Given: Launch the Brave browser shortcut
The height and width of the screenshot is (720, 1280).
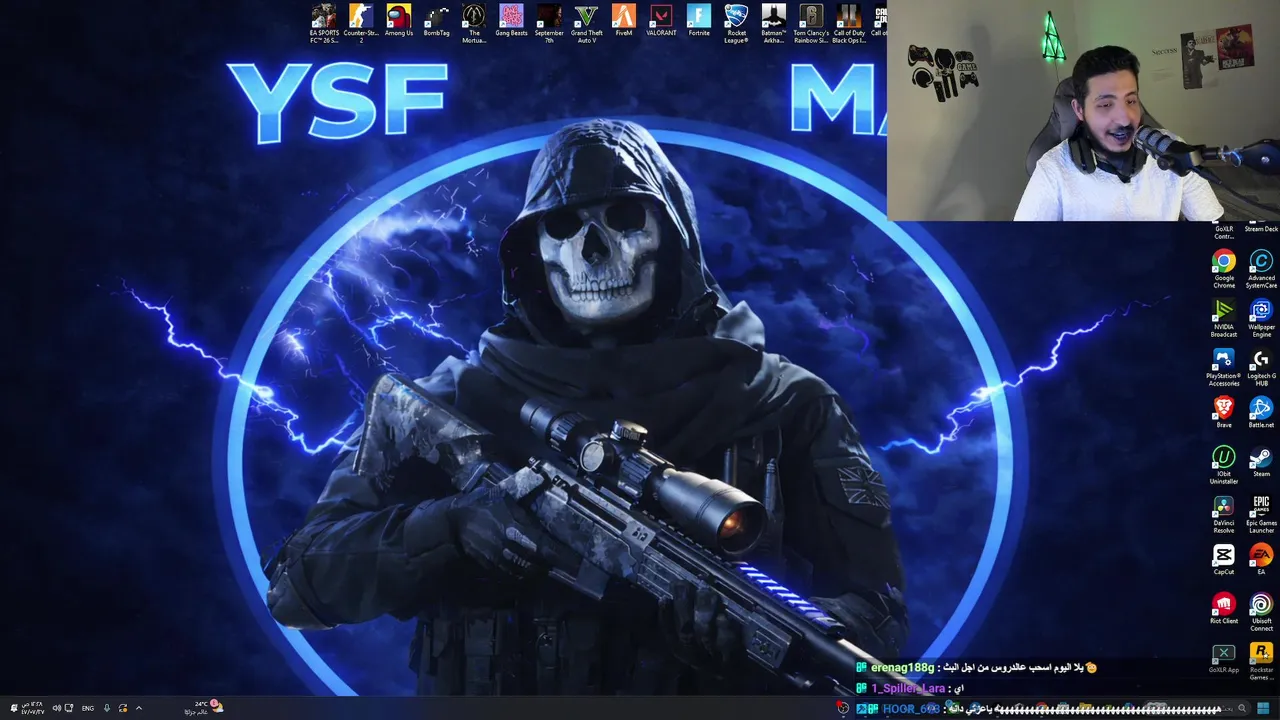Looking at the screenshot, I should (x=1224, y=413).
